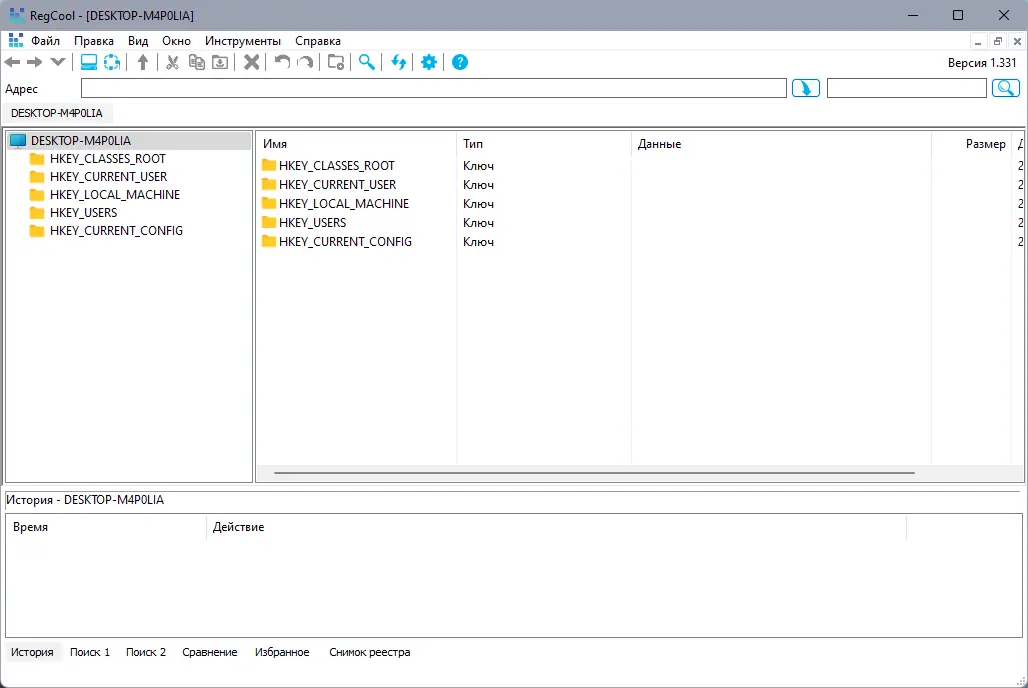Click the Forward arrow toolbar icon
The height and width of the screenshot is (688, 1028).
point(34,62)
